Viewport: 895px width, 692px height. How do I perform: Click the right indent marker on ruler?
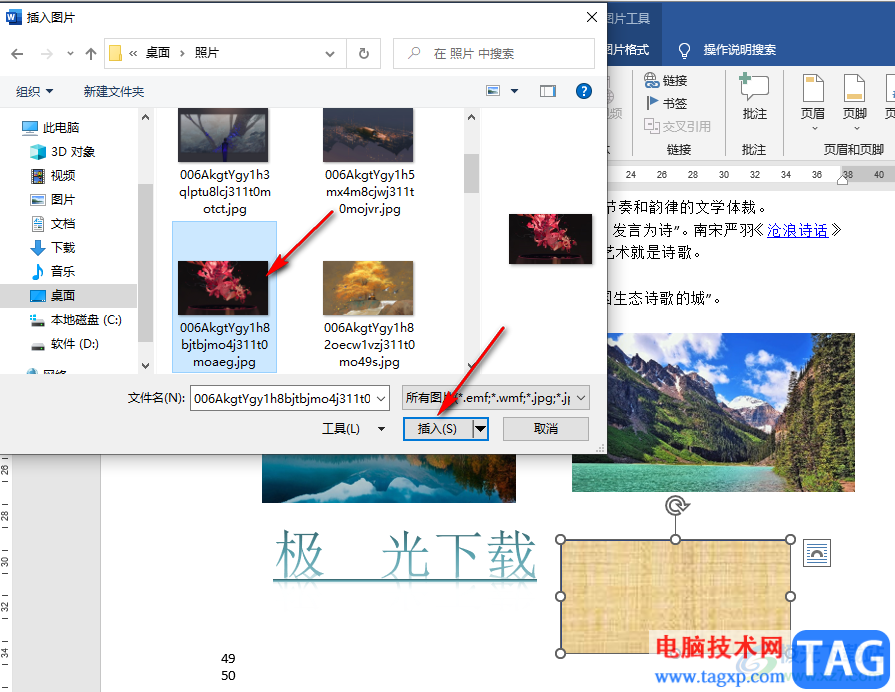tap(842, 180)
